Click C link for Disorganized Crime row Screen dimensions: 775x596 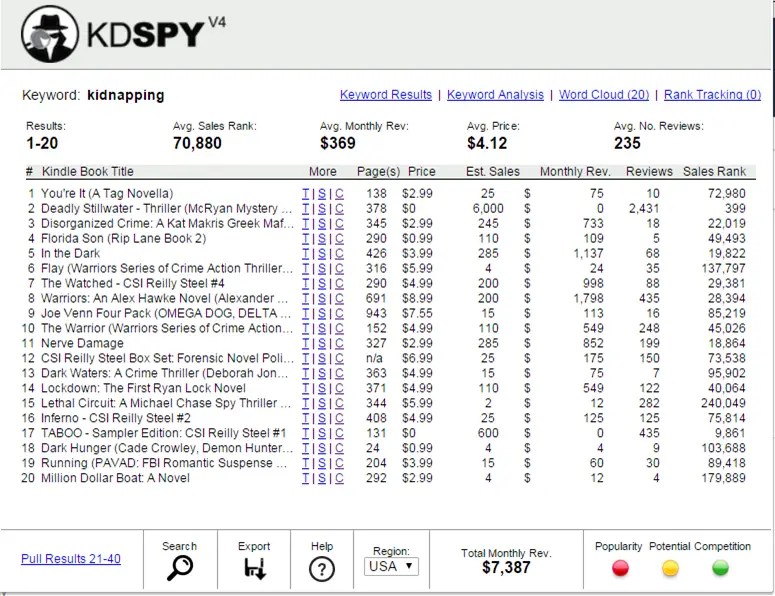tap(339, 223)
